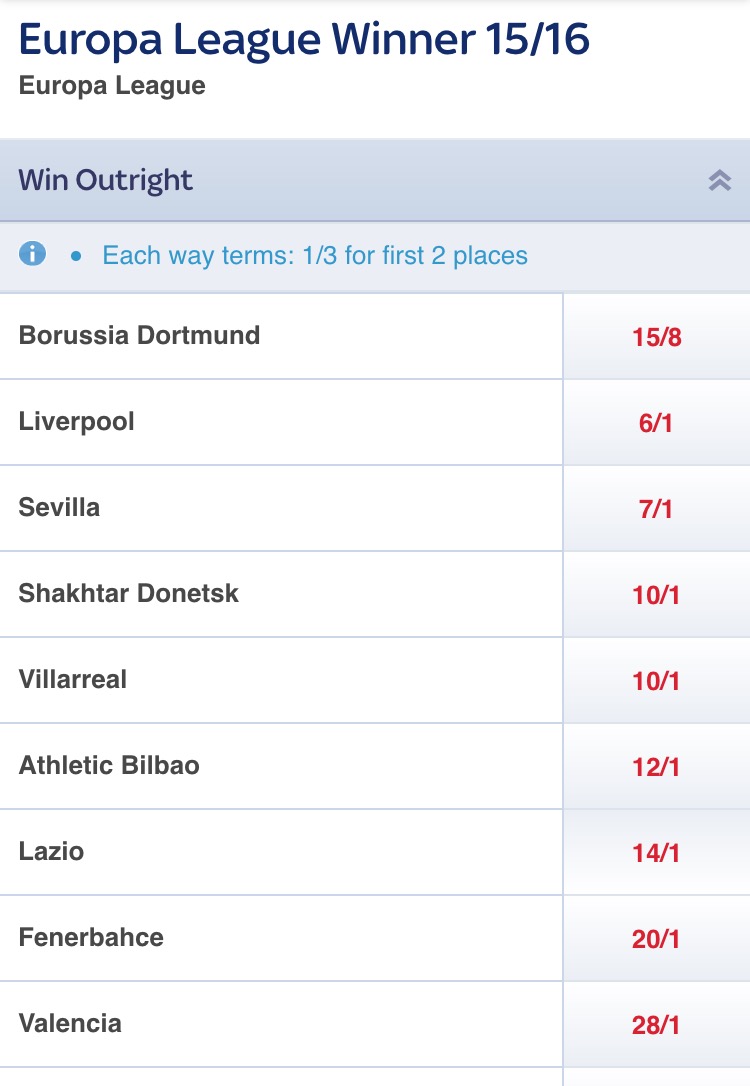Choose Fenerbahce odds 20/1
The image size is (750, 1086).
point(656,939)
